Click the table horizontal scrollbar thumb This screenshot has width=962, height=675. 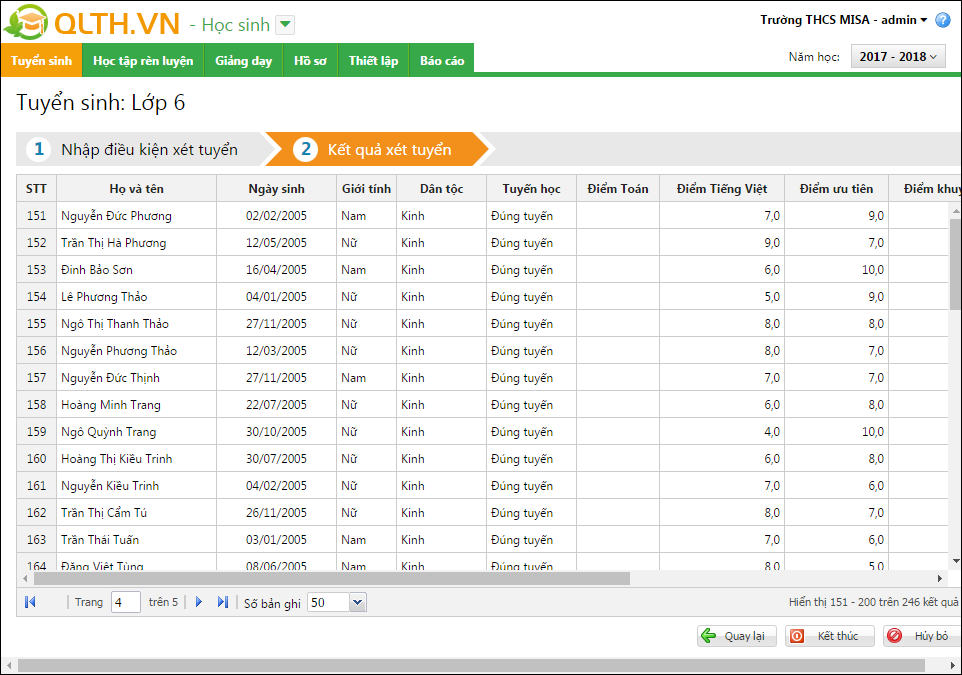click(331, 578)
